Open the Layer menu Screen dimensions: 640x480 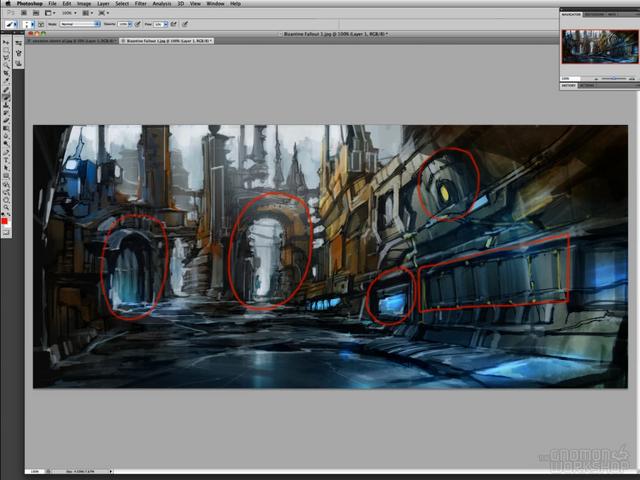(103, 4)
